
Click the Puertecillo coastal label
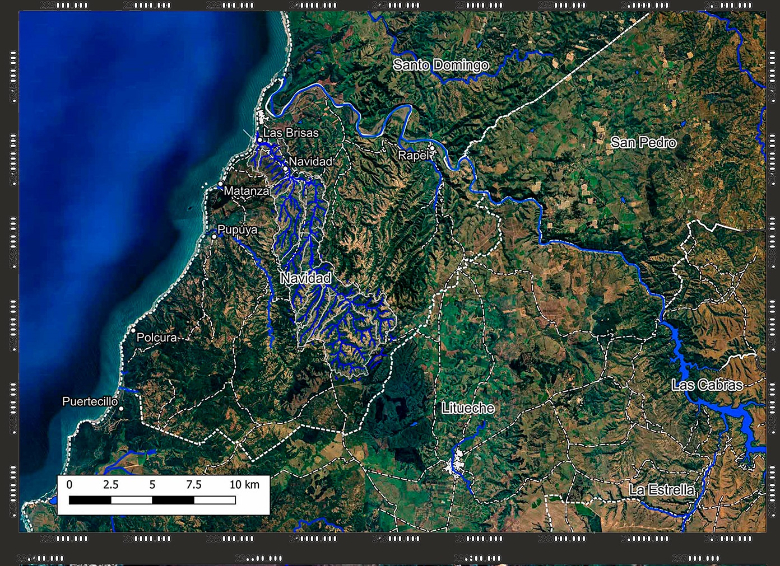point(90,401)
